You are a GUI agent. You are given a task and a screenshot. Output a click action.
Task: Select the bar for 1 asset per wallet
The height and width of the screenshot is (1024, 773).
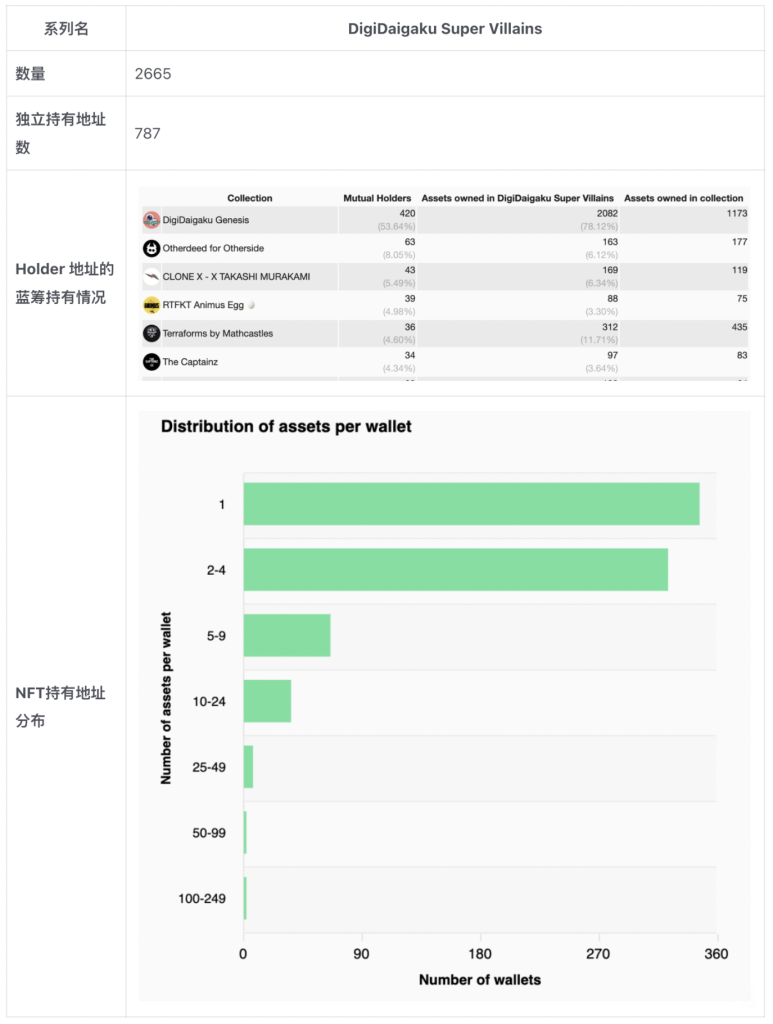(x=471, y=504)
